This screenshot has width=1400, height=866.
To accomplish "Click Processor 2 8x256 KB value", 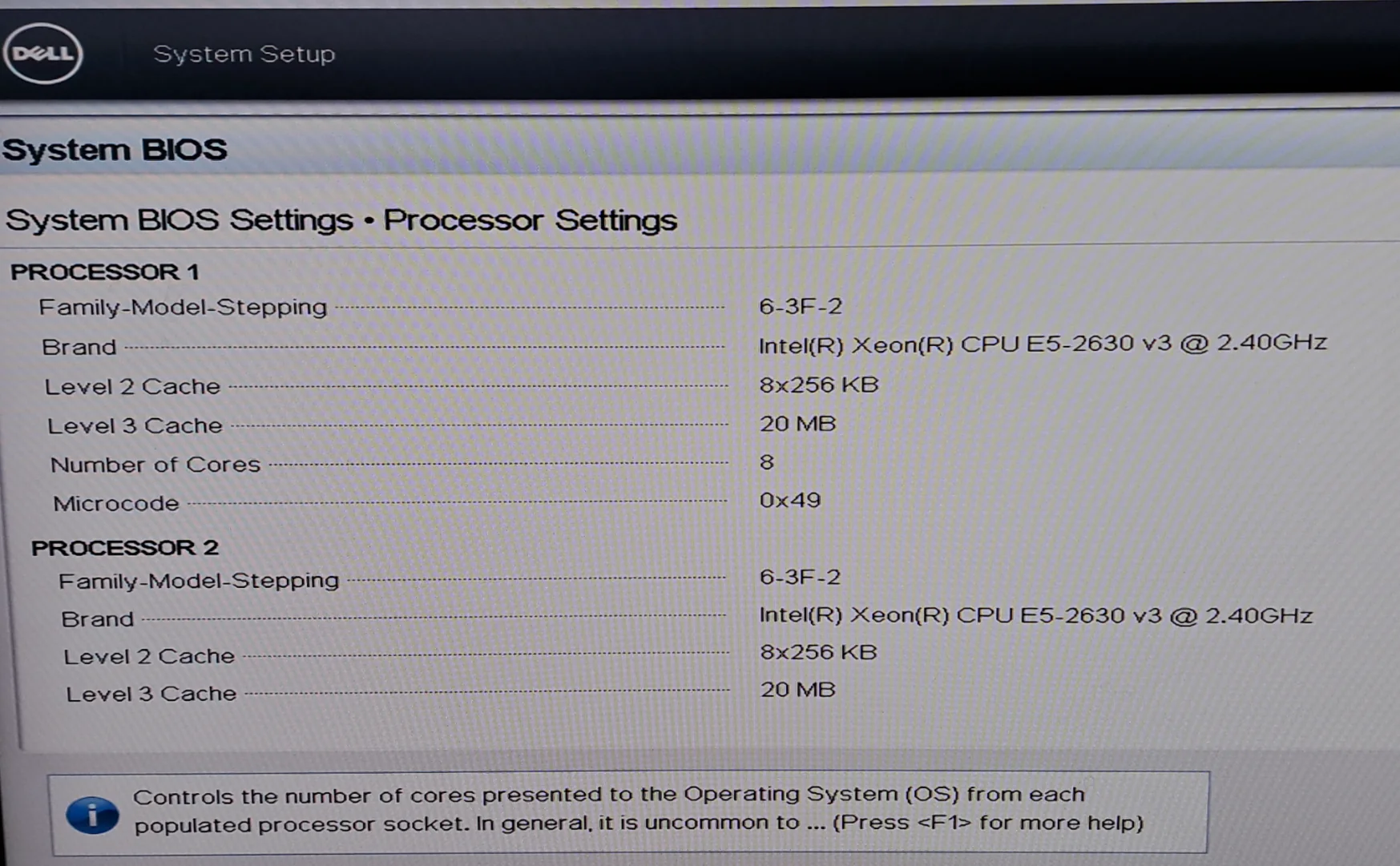I will point(818,652).
